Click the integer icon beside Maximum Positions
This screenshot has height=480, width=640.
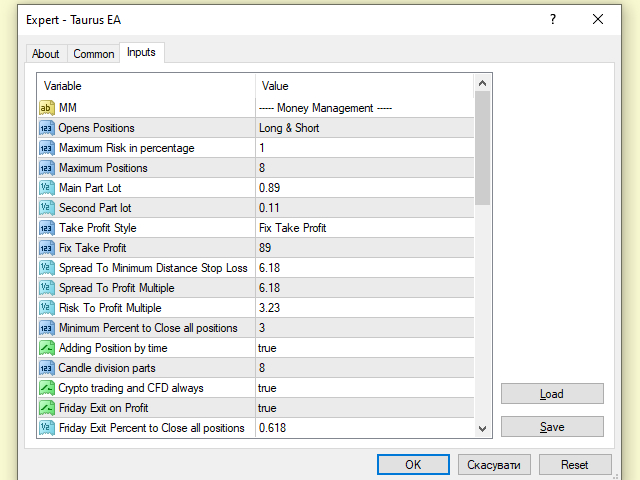click(47, 168)
